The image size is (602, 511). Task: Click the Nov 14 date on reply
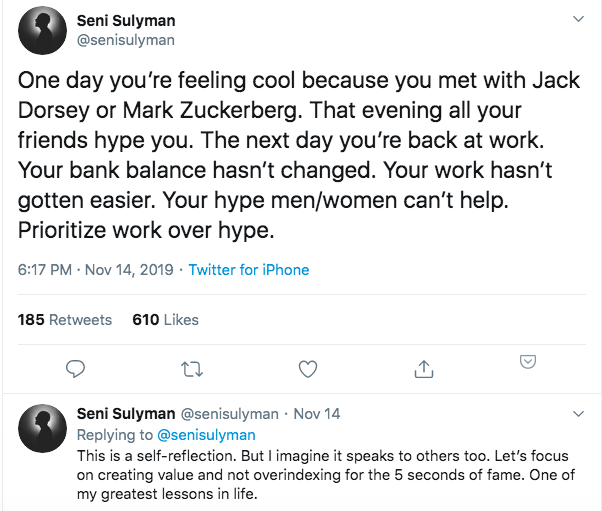point(317,414)
